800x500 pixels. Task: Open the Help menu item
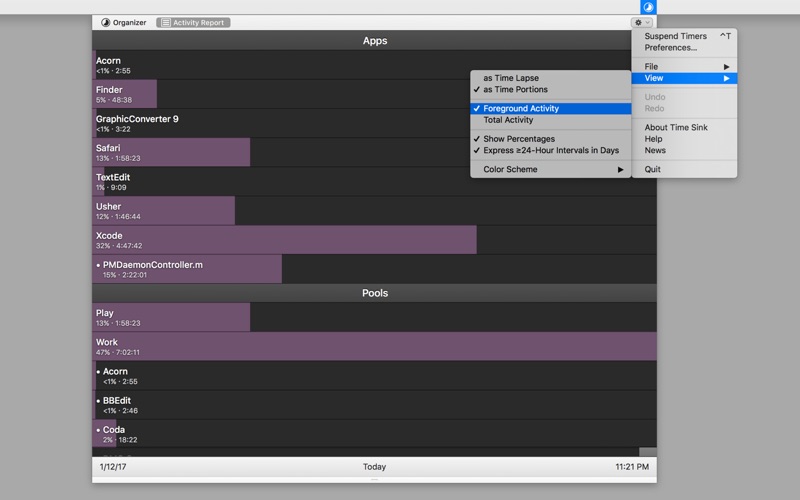(684, 139)
